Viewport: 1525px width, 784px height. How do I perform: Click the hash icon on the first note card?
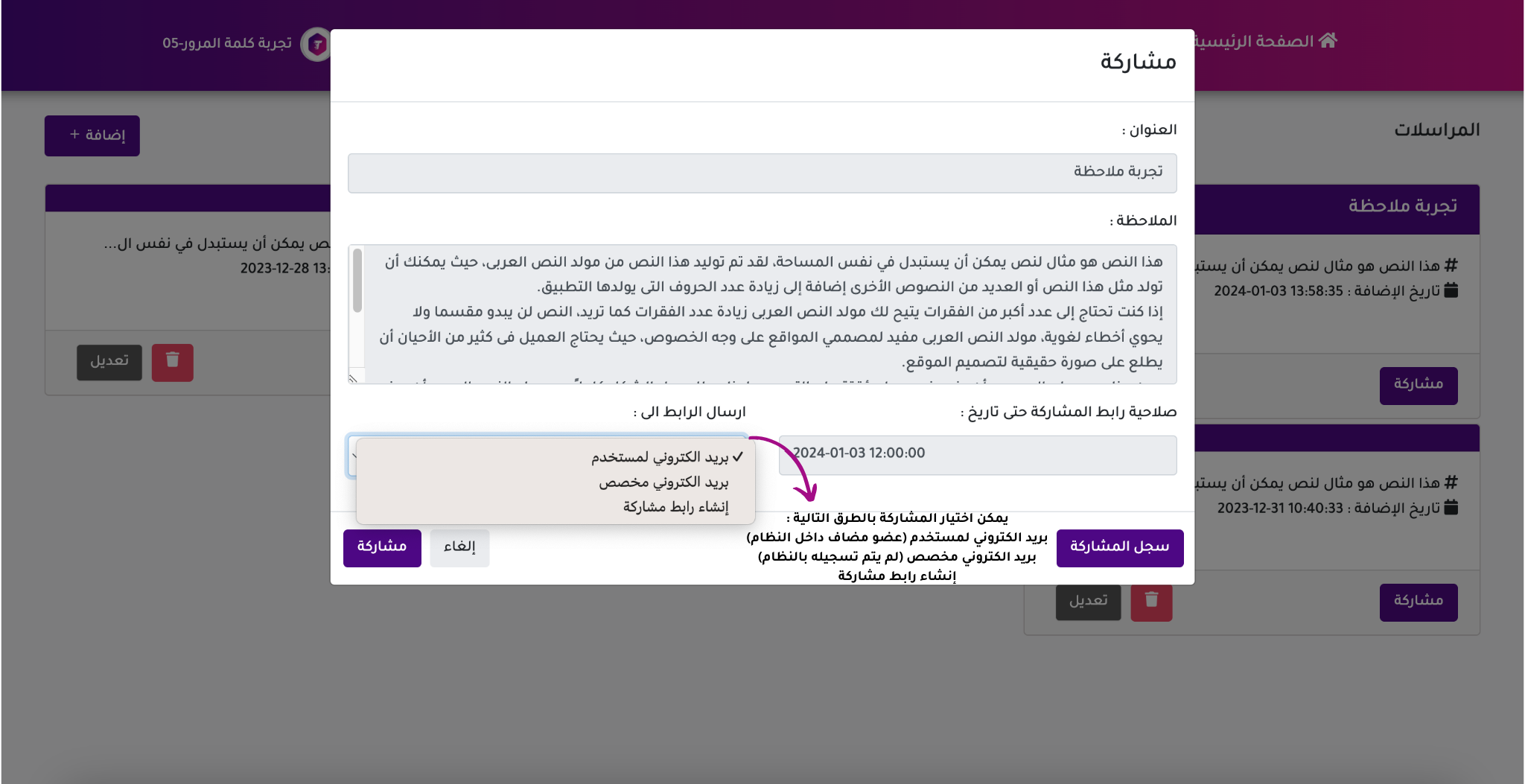[1451, 266]
